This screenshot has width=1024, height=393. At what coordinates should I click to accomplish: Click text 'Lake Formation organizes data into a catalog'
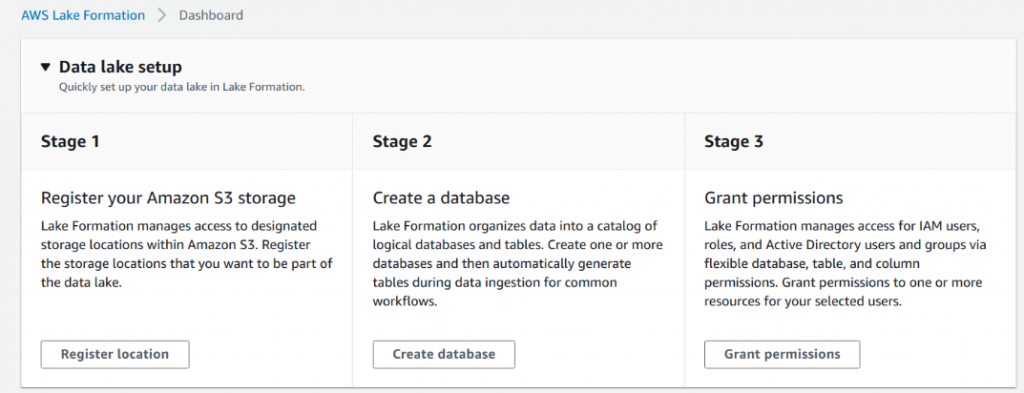(x=515, y=226)
